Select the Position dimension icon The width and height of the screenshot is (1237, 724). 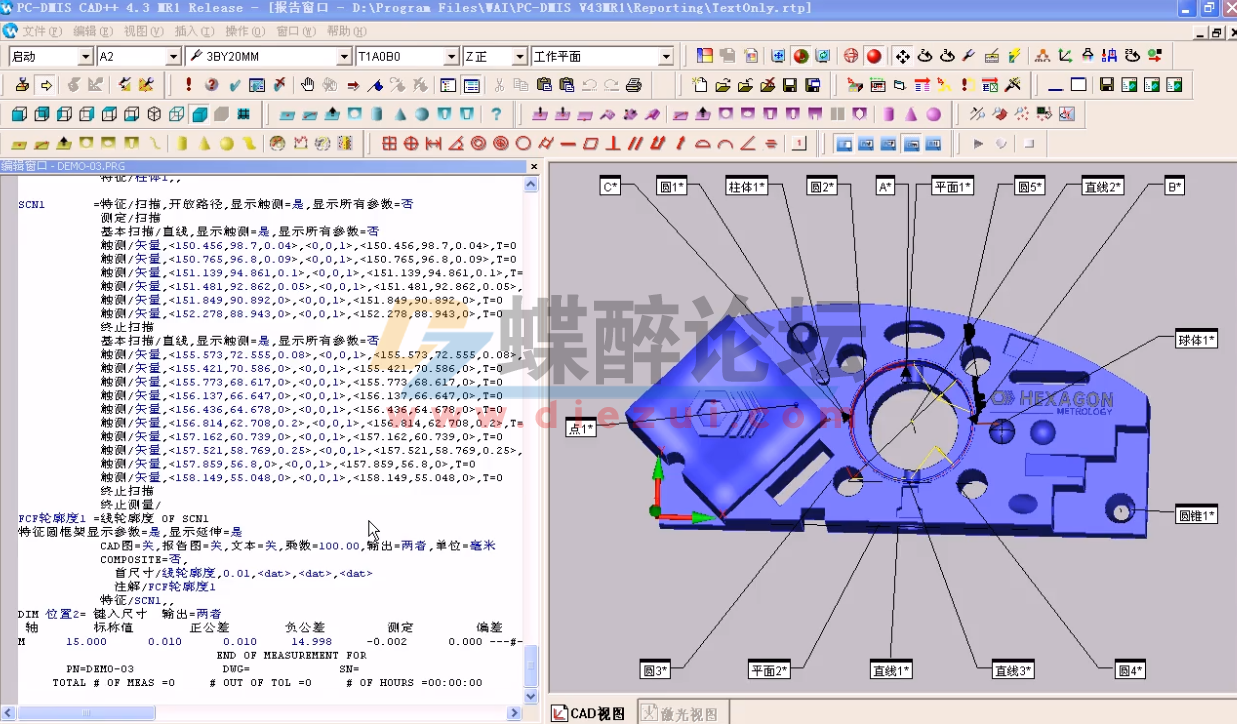pyautogui.click(x=412, y=142)
